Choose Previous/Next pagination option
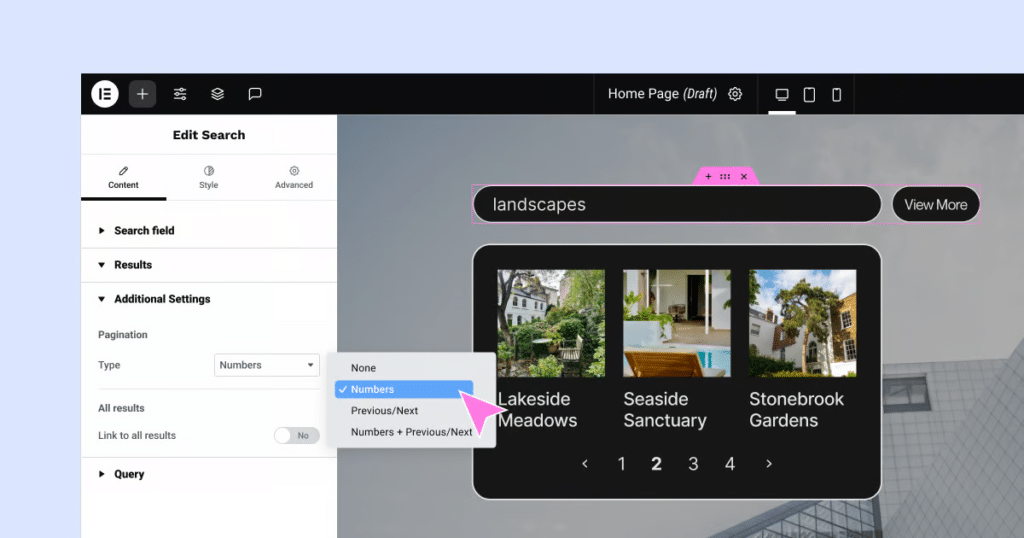 [404, 411]
